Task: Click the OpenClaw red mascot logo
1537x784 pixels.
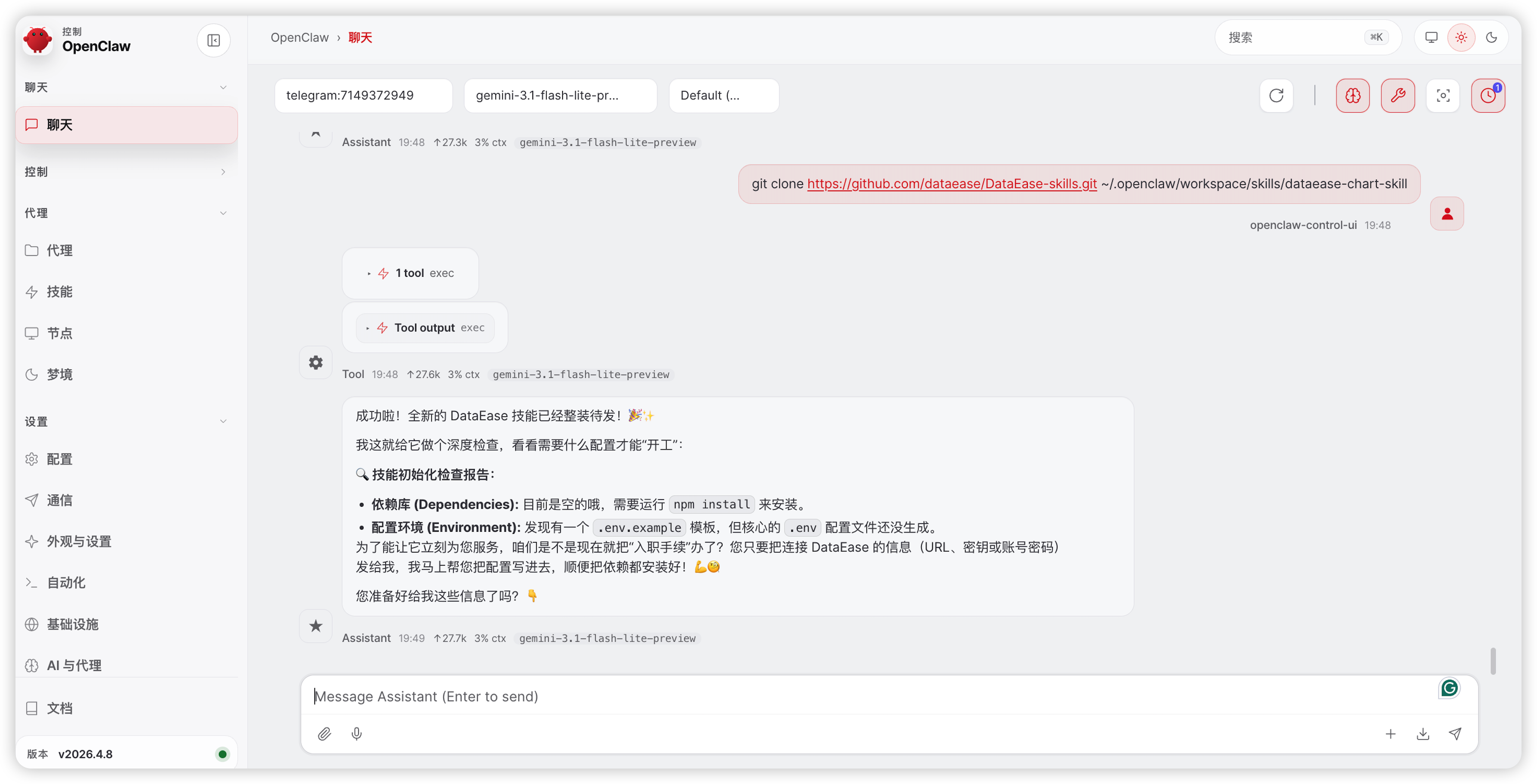Action: [x=37, y=40]
